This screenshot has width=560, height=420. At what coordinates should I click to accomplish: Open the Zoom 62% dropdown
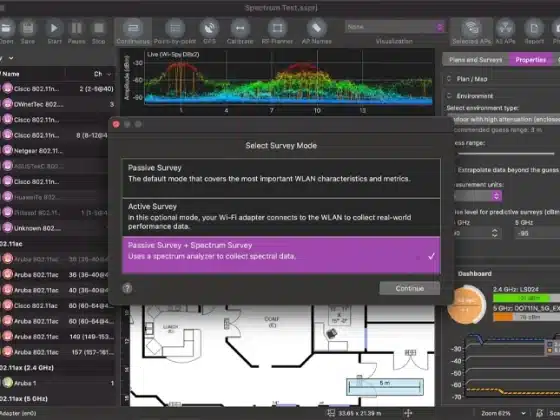(504, 413)
